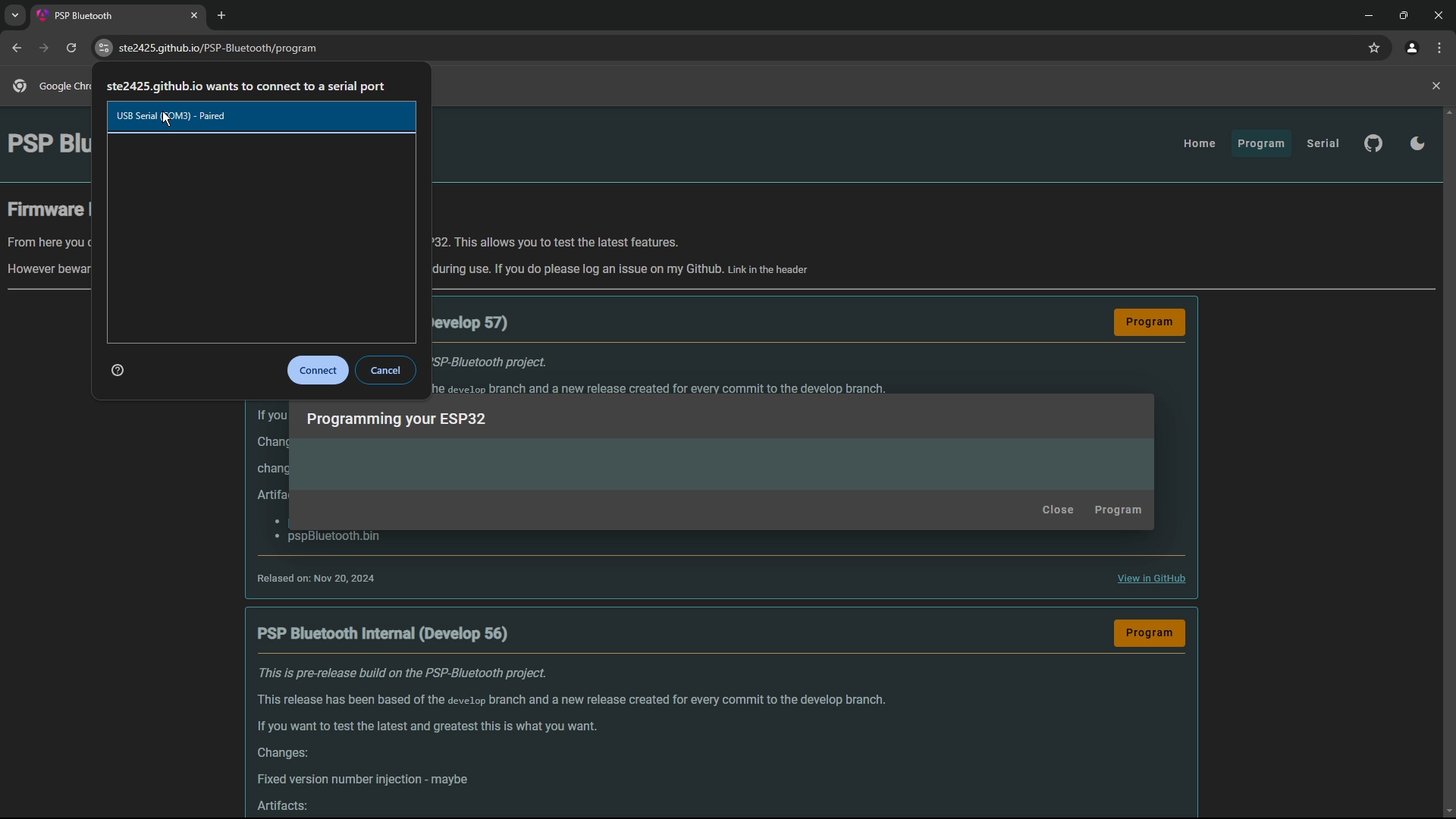Bookmark this page with star icon
The height and width of the screenshot is (819, 1456).
pyautogui.click(x=1374, y=48)
